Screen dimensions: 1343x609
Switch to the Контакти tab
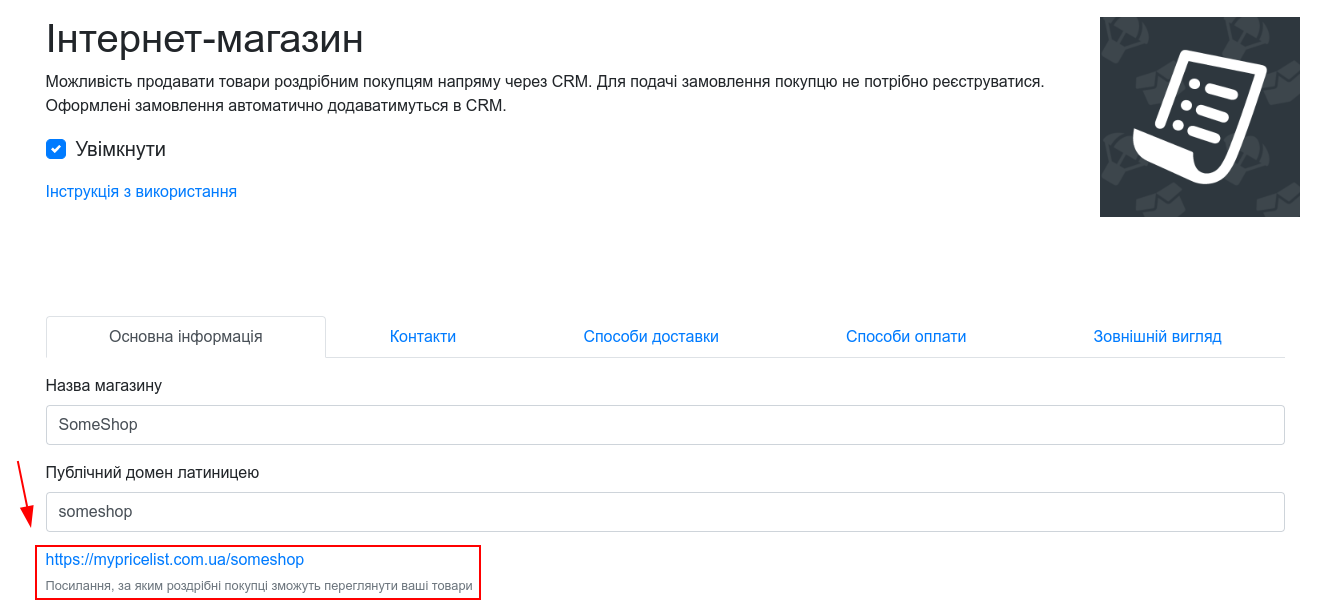click(423, 337)
